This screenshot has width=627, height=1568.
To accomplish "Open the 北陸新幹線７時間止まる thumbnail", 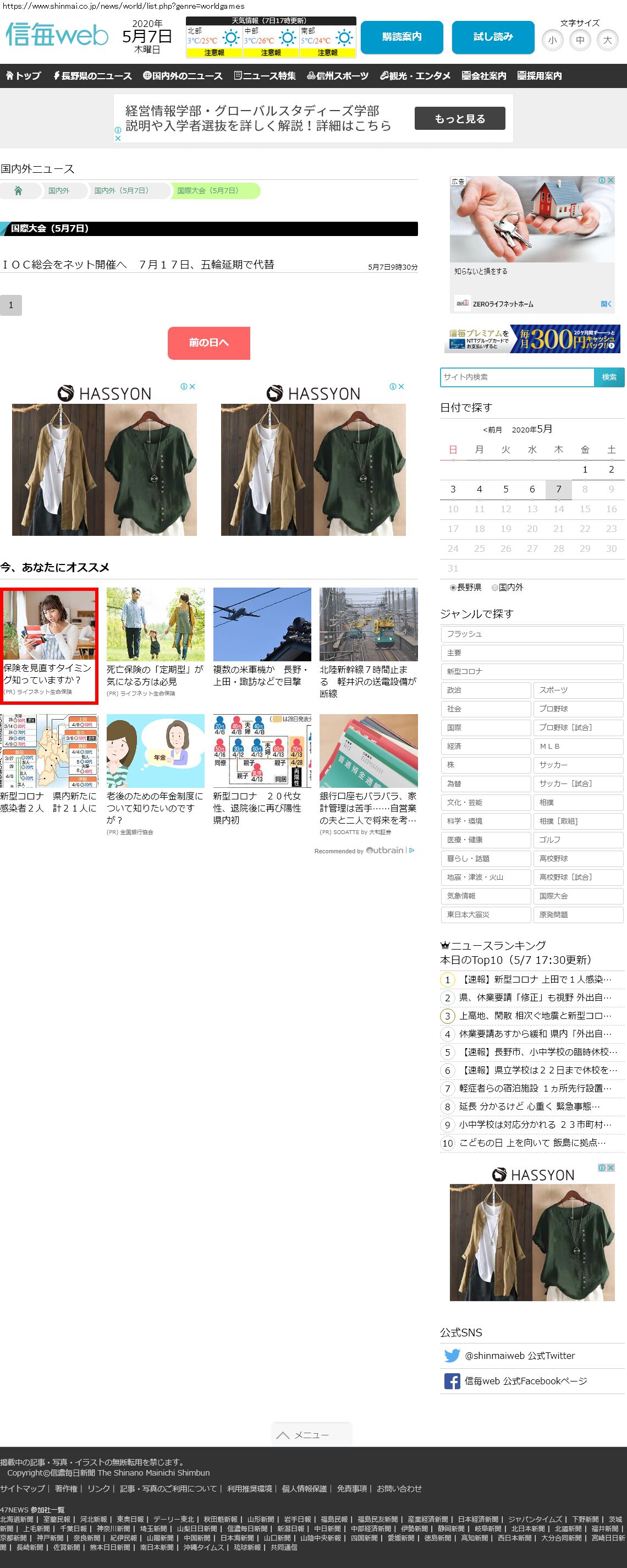I will click(369, 624).
